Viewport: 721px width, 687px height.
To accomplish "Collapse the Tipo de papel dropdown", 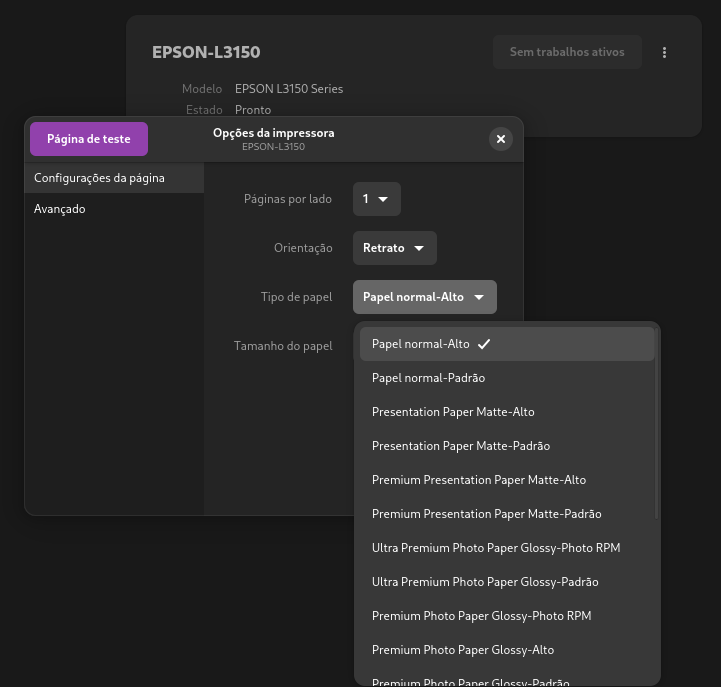I will pyautogui.click(x=424, y=297).
